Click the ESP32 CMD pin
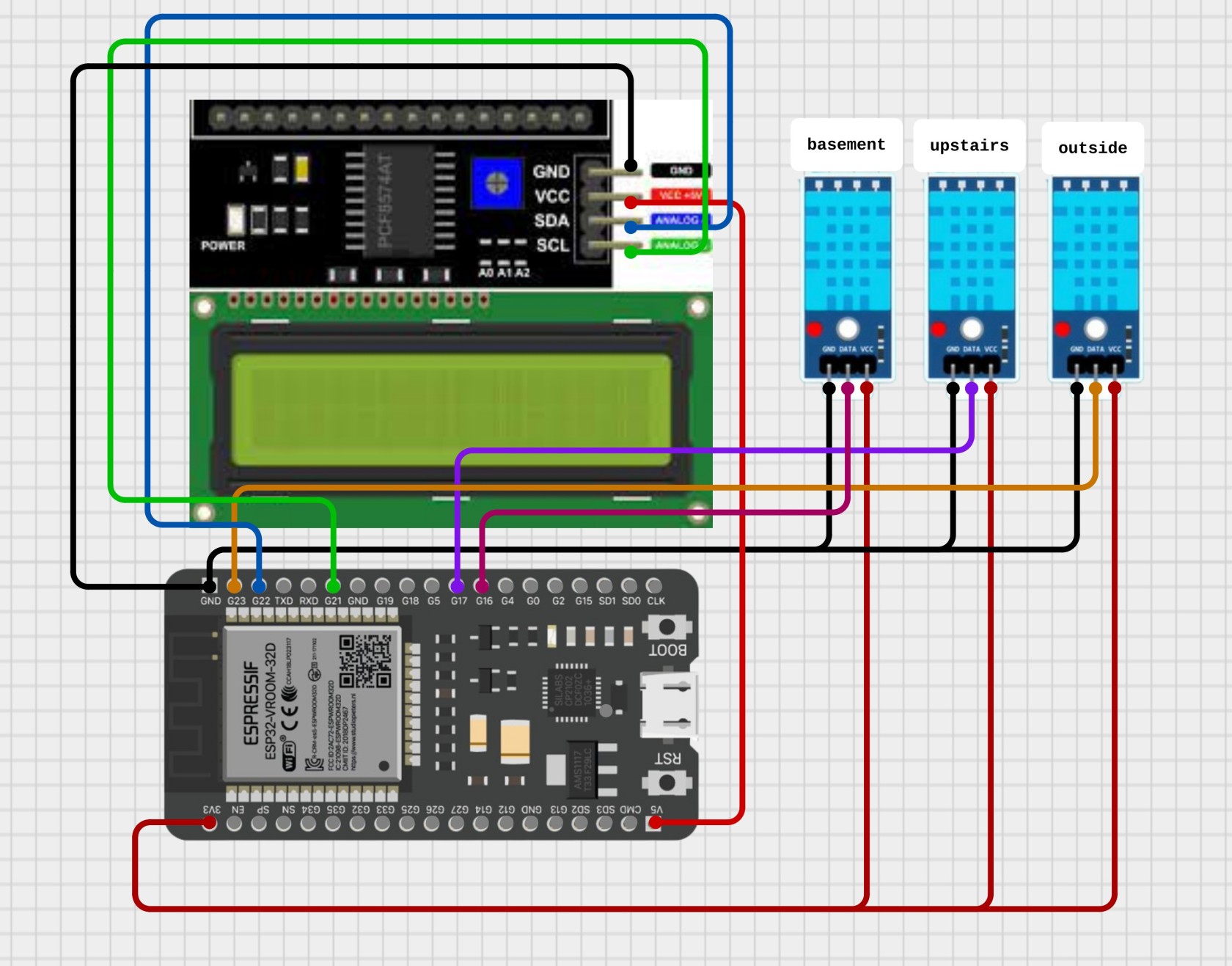This screenshot has width=1232, height=966. [629, 824]
